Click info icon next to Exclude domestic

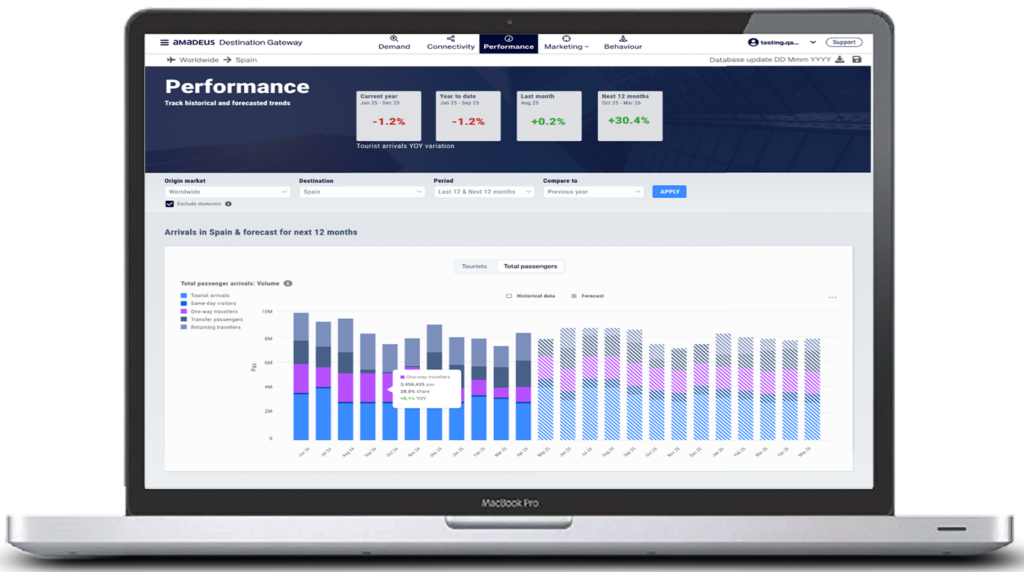(228, 204)
